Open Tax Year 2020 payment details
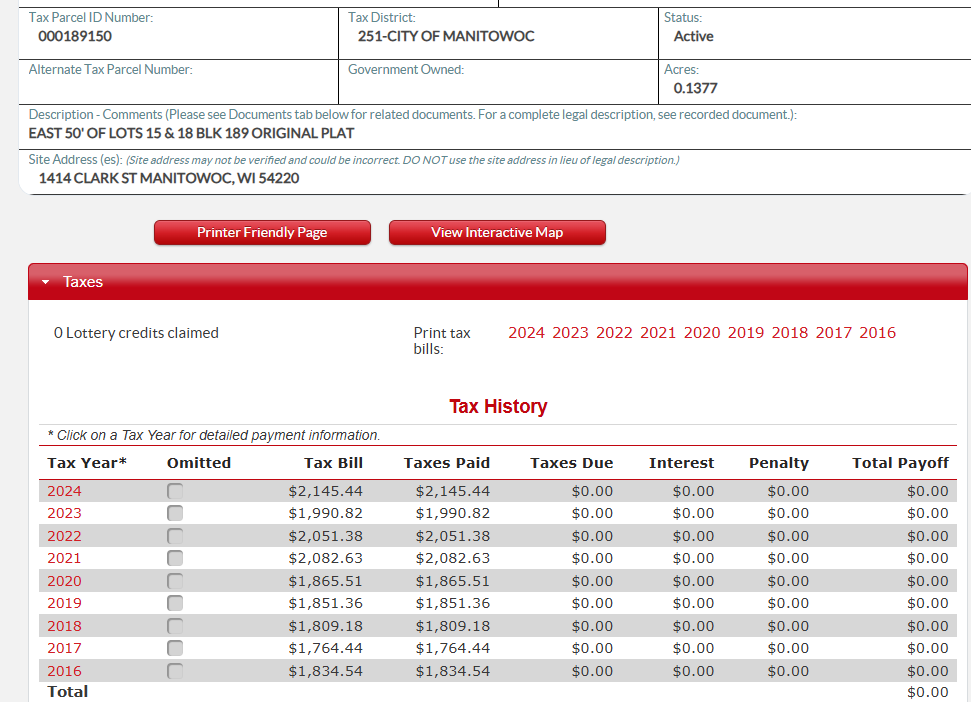971x702 pixels. (64, 581)
